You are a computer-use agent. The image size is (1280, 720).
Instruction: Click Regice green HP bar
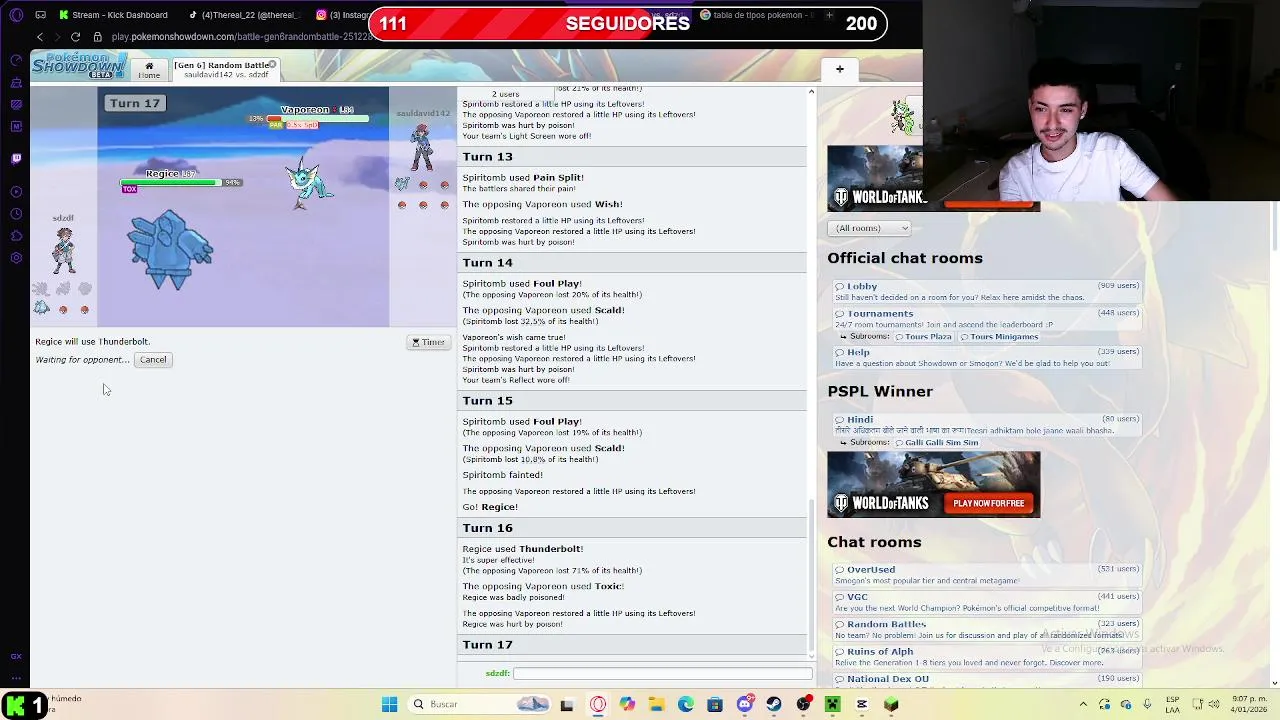pos(170,183)
